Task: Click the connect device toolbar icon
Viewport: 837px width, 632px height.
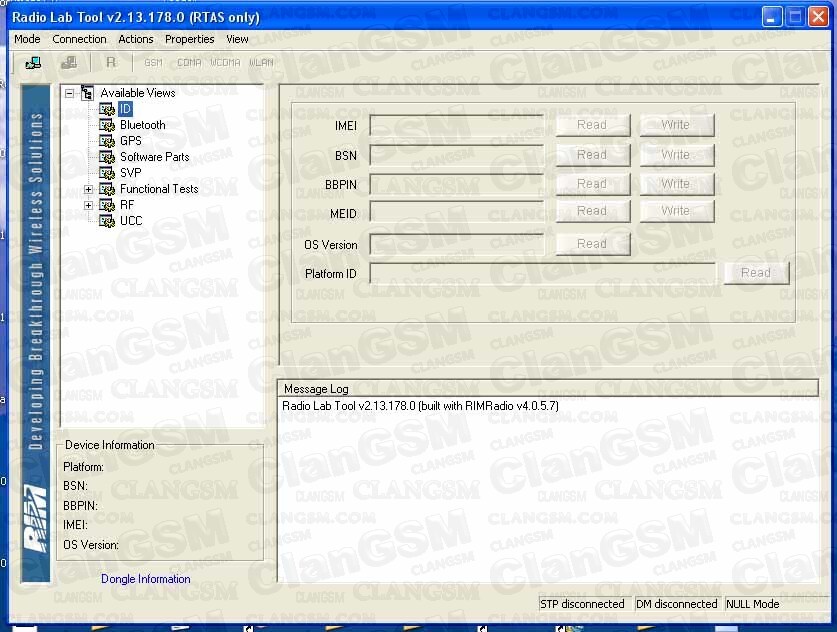Action: pyautogui.click(x=33, y=63)
